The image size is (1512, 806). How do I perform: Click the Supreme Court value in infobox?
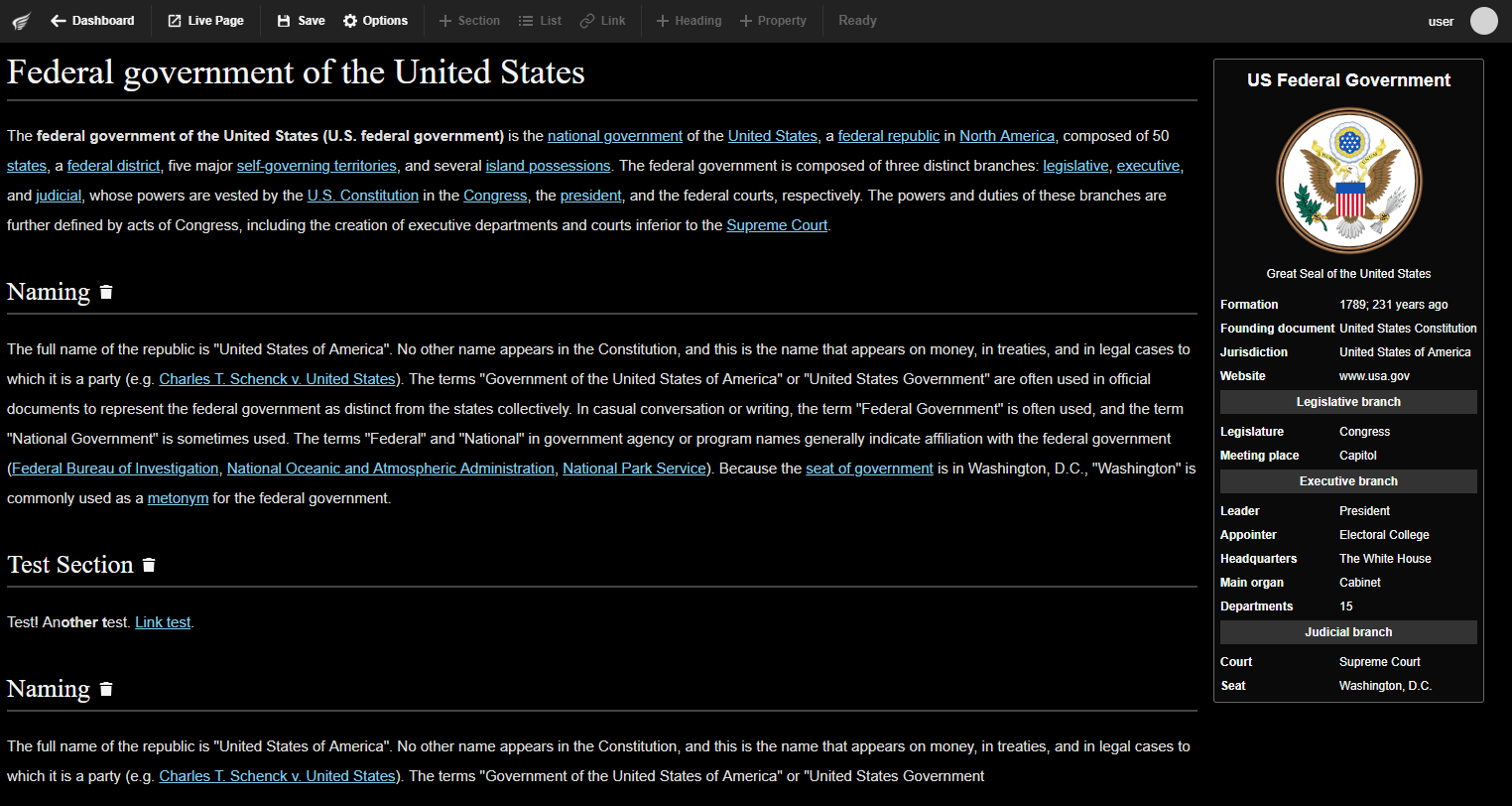(x=1379, y=662)
